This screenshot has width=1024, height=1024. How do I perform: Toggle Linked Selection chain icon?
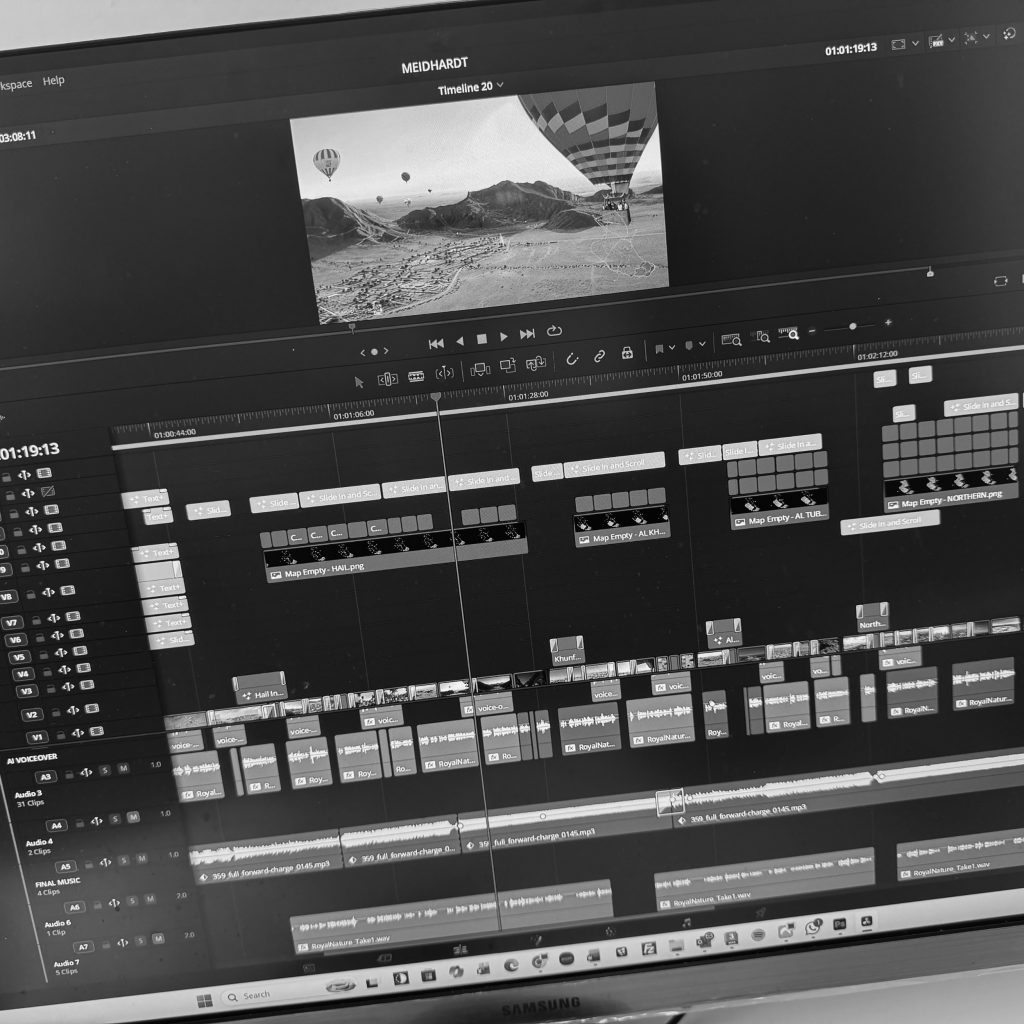[x=599, y=356]
